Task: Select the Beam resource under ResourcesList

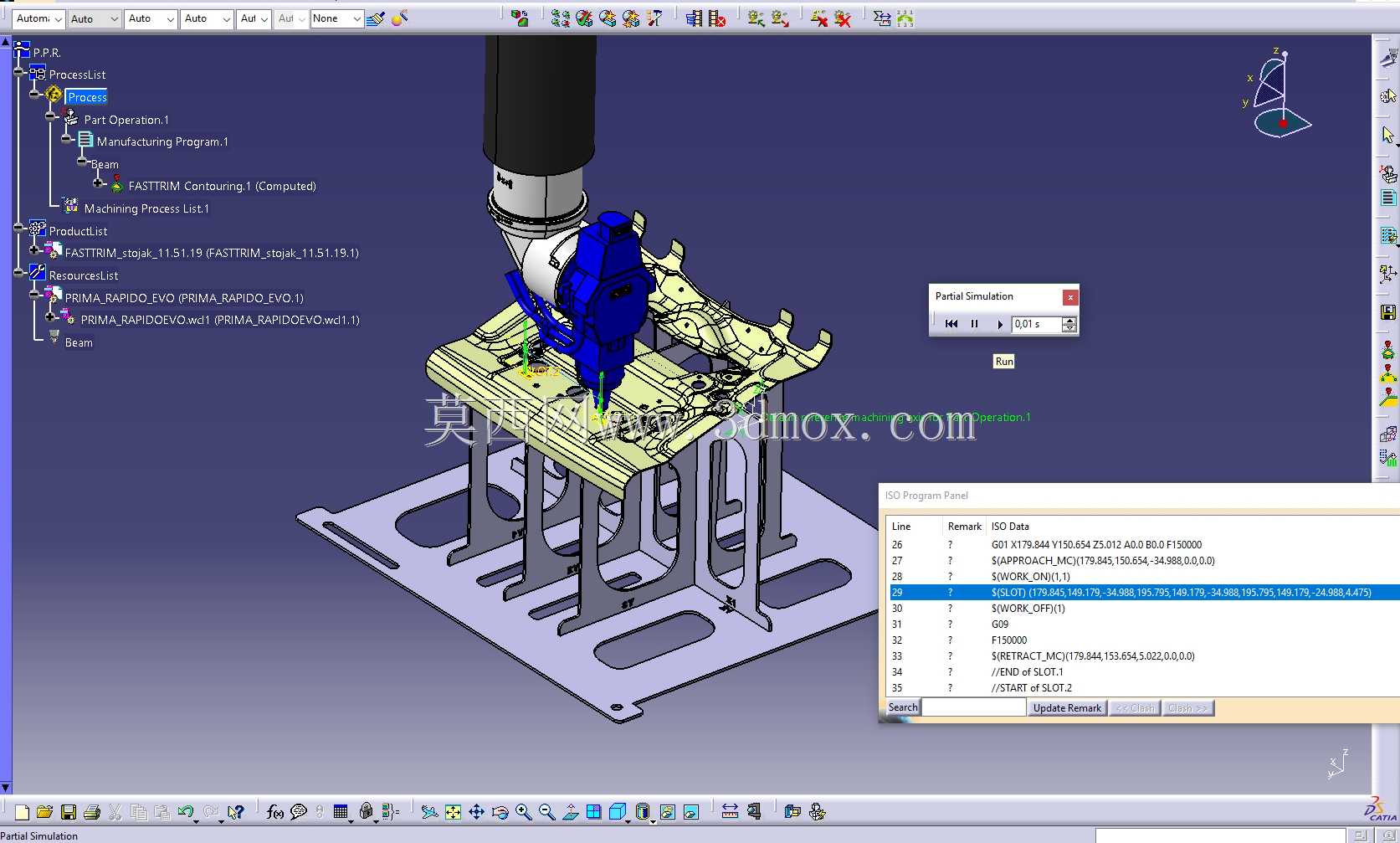Action: [x=79, y=342]
